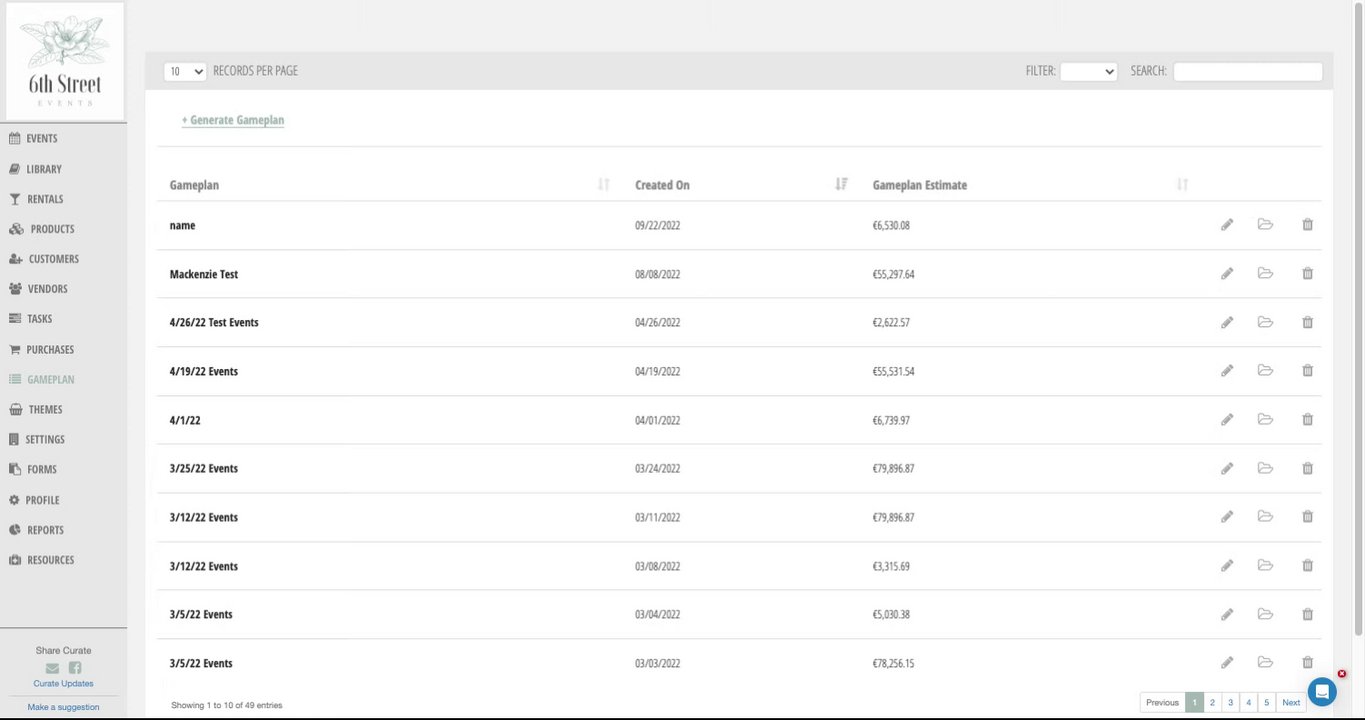
Task: Go to the Next page of entries
Action: pyautogui.click(x=1291, y=703)
